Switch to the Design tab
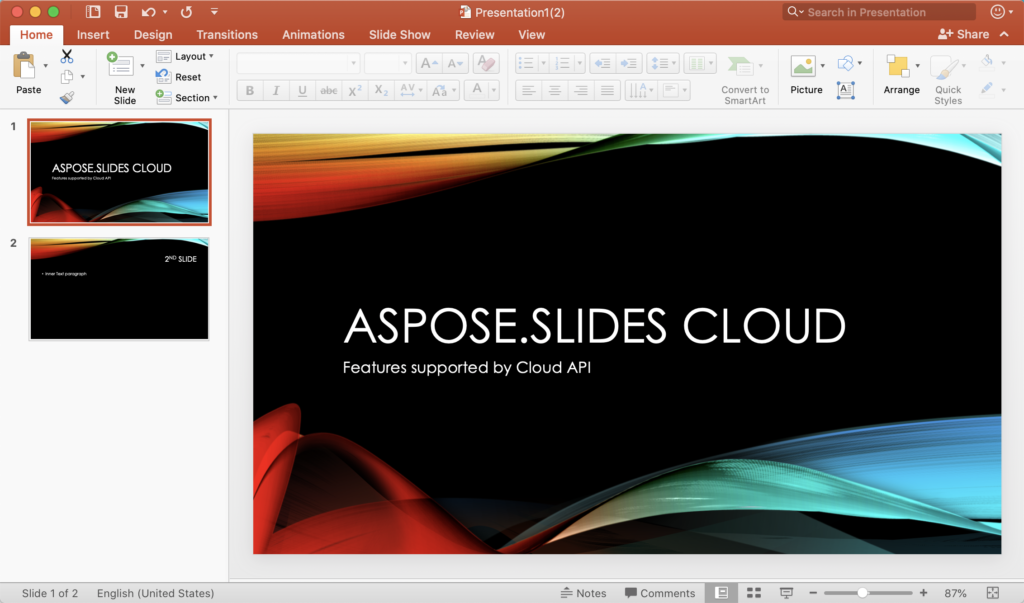Image resolution: width=1024 pixels, height=603 pixels. tap(153, 35)
